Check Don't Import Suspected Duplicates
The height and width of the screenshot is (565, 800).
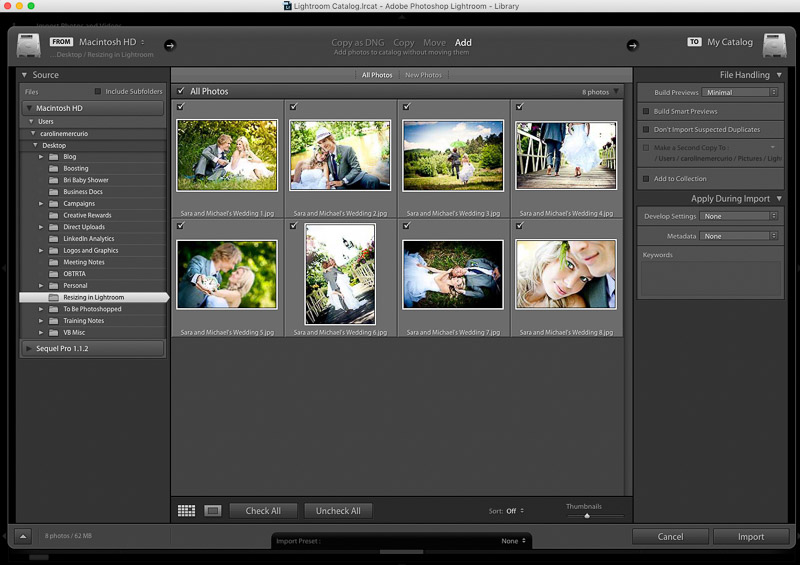(646, 129)
